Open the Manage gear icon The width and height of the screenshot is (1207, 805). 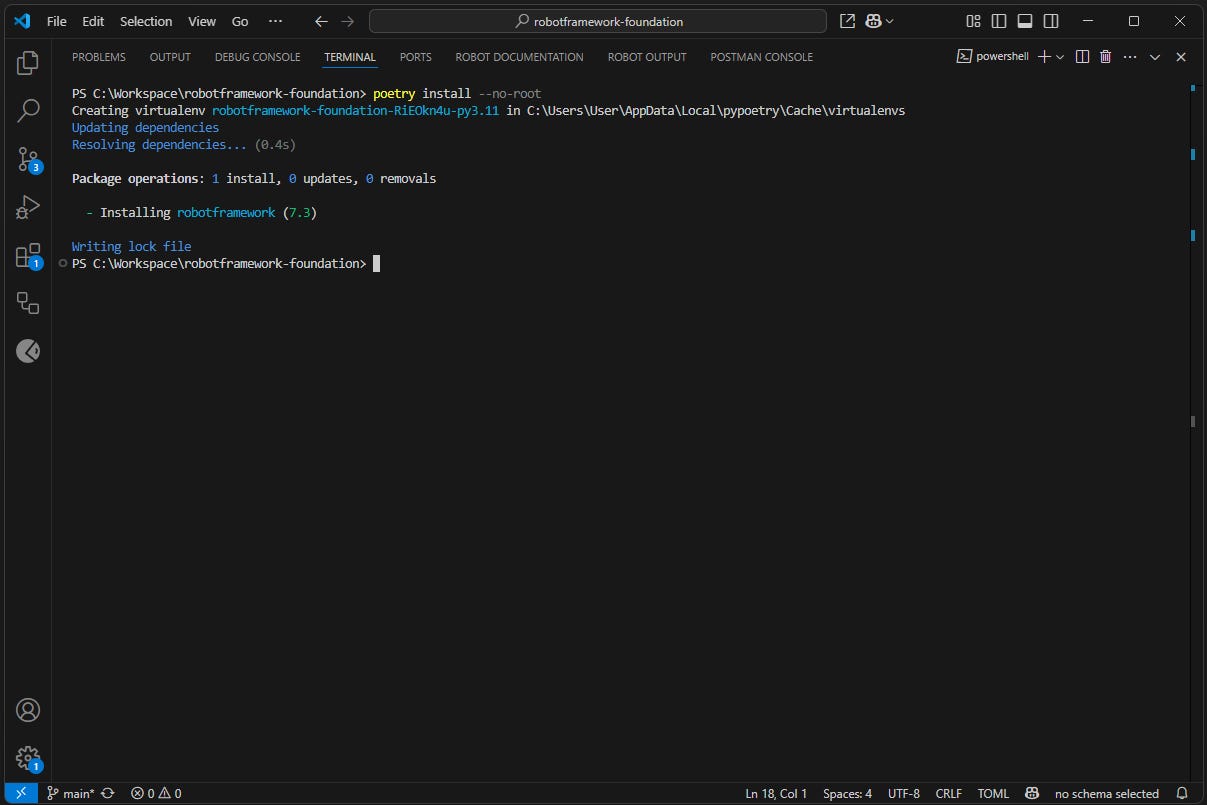(x=28, y=758)
